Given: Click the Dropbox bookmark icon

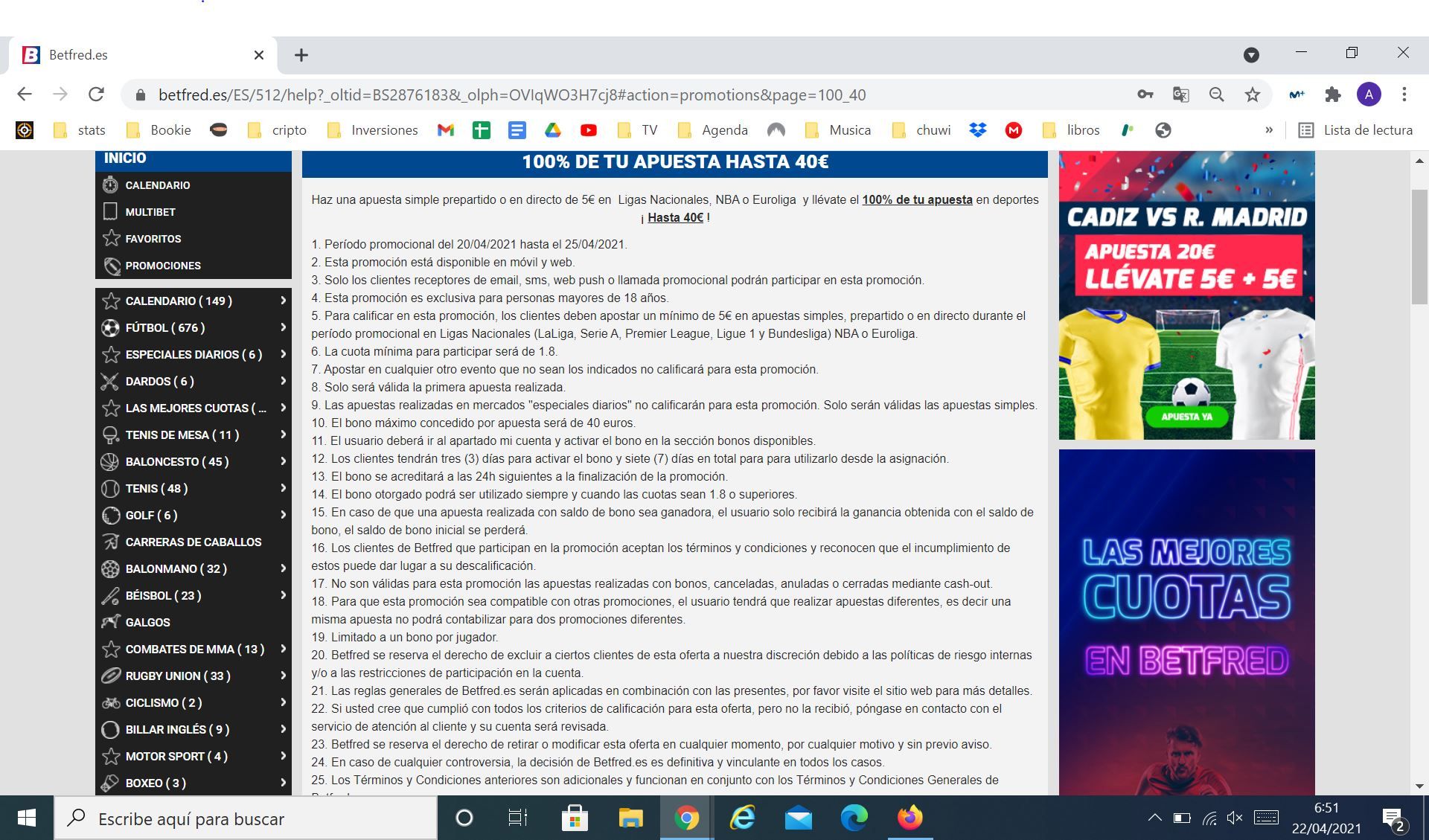Looking at the screenshot, I should coord(978,130).
